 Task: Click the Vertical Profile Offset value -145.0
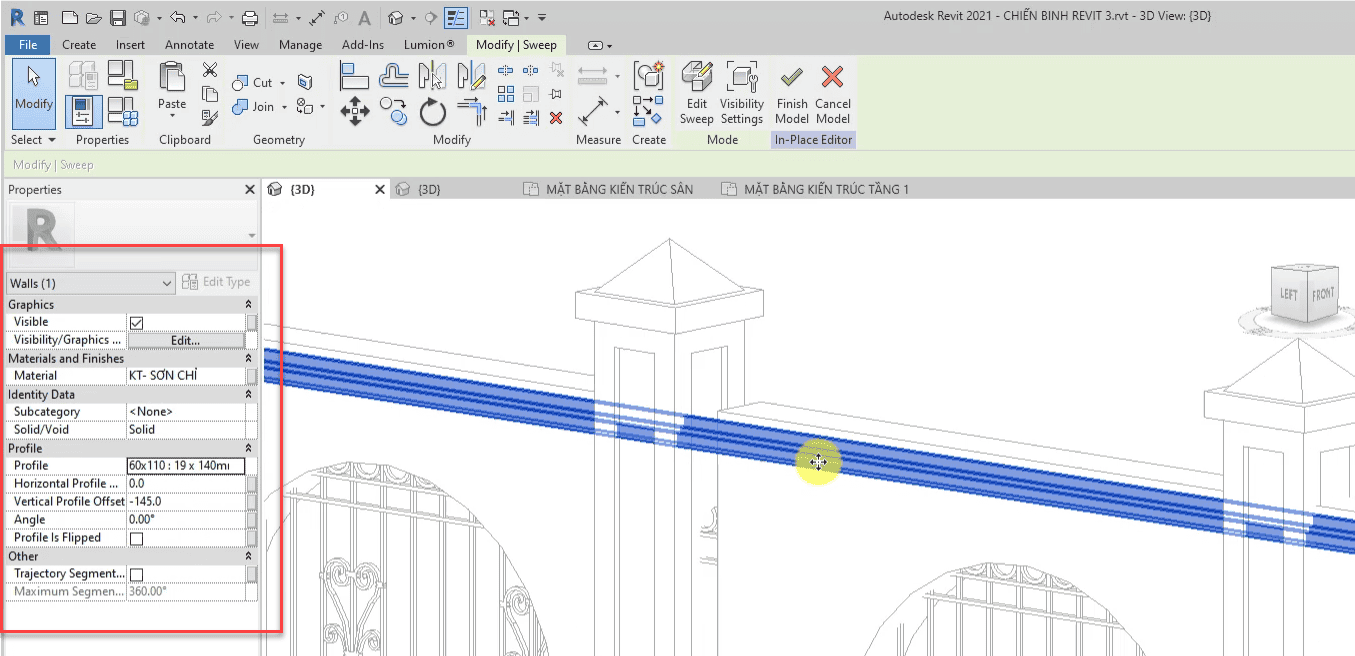tap(186, 502)
